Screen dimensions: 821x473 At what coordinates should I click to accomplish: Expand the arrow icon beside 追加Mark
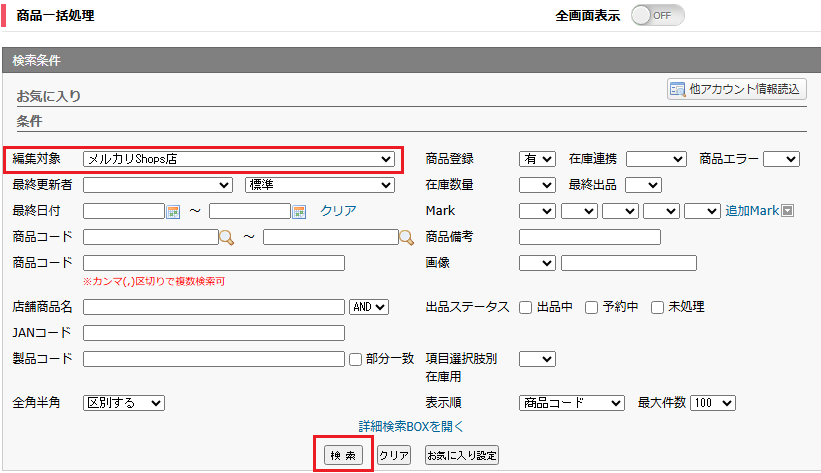coord(787,211)
